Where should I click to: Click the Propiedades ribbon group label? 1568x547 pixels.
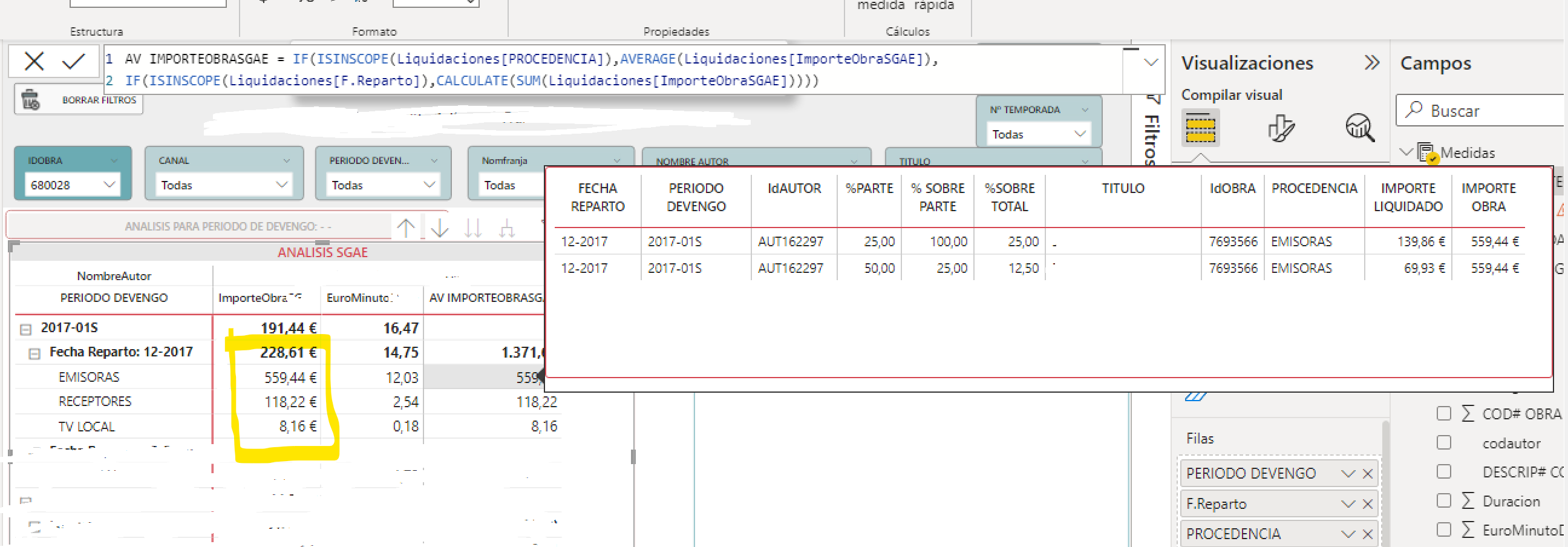click(676, 31)
